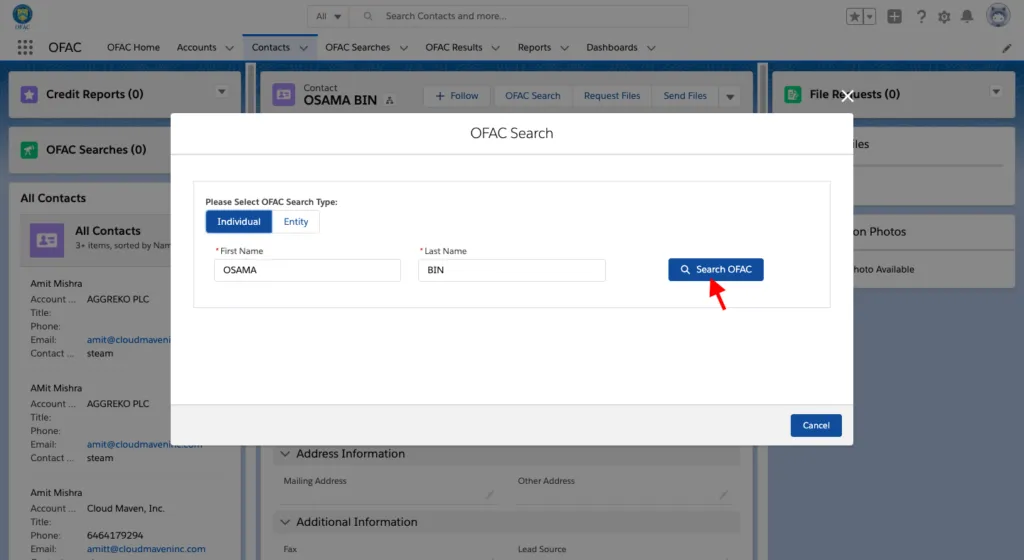Image resolution: width=1024 pixels, height=560 pixels.
Task: Open the AMit Mishra contact entry
Action: (56, 388)
